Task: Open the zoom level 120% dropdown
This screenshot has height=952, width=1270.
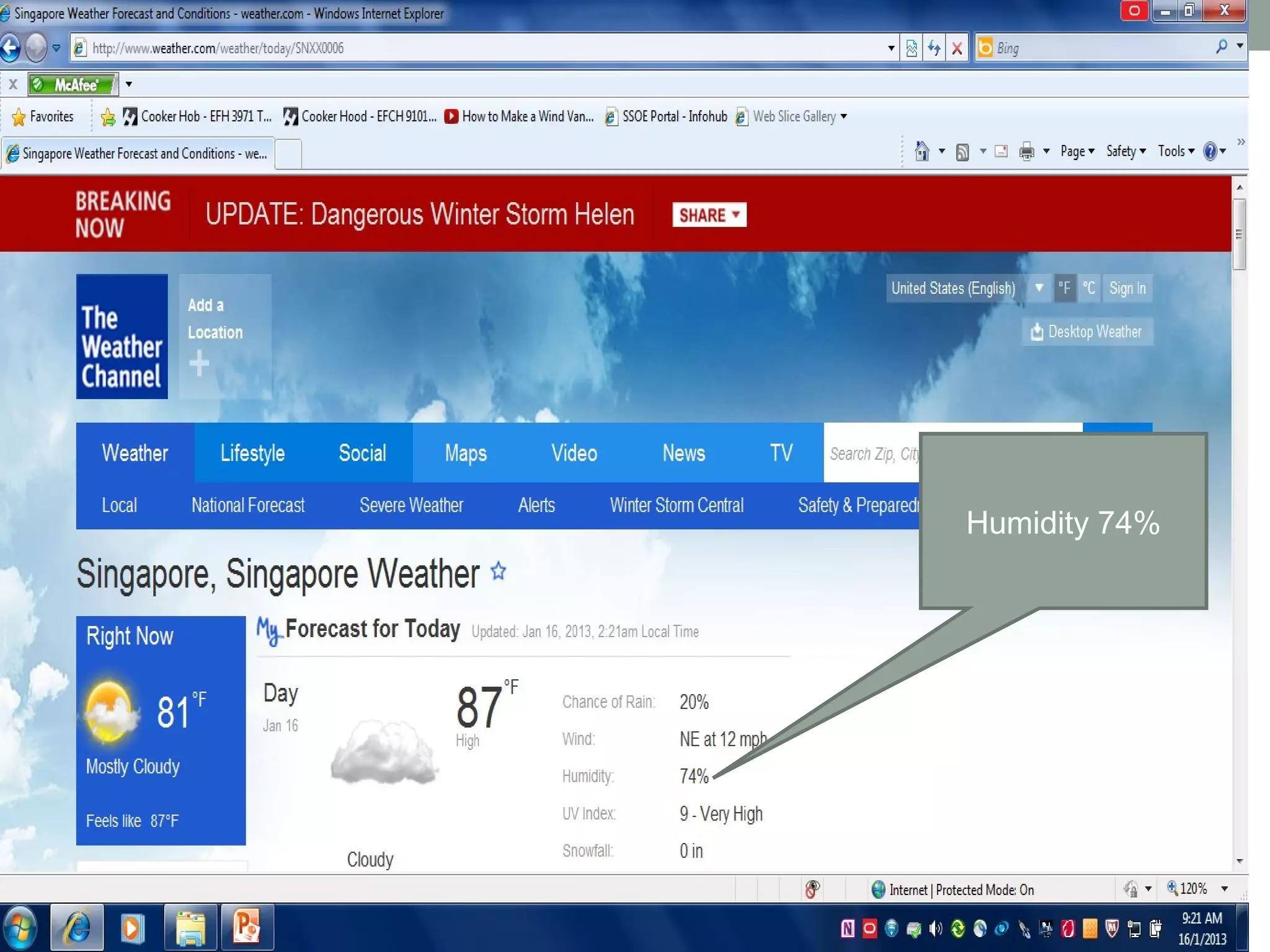Action: (x=1224, y=889)
